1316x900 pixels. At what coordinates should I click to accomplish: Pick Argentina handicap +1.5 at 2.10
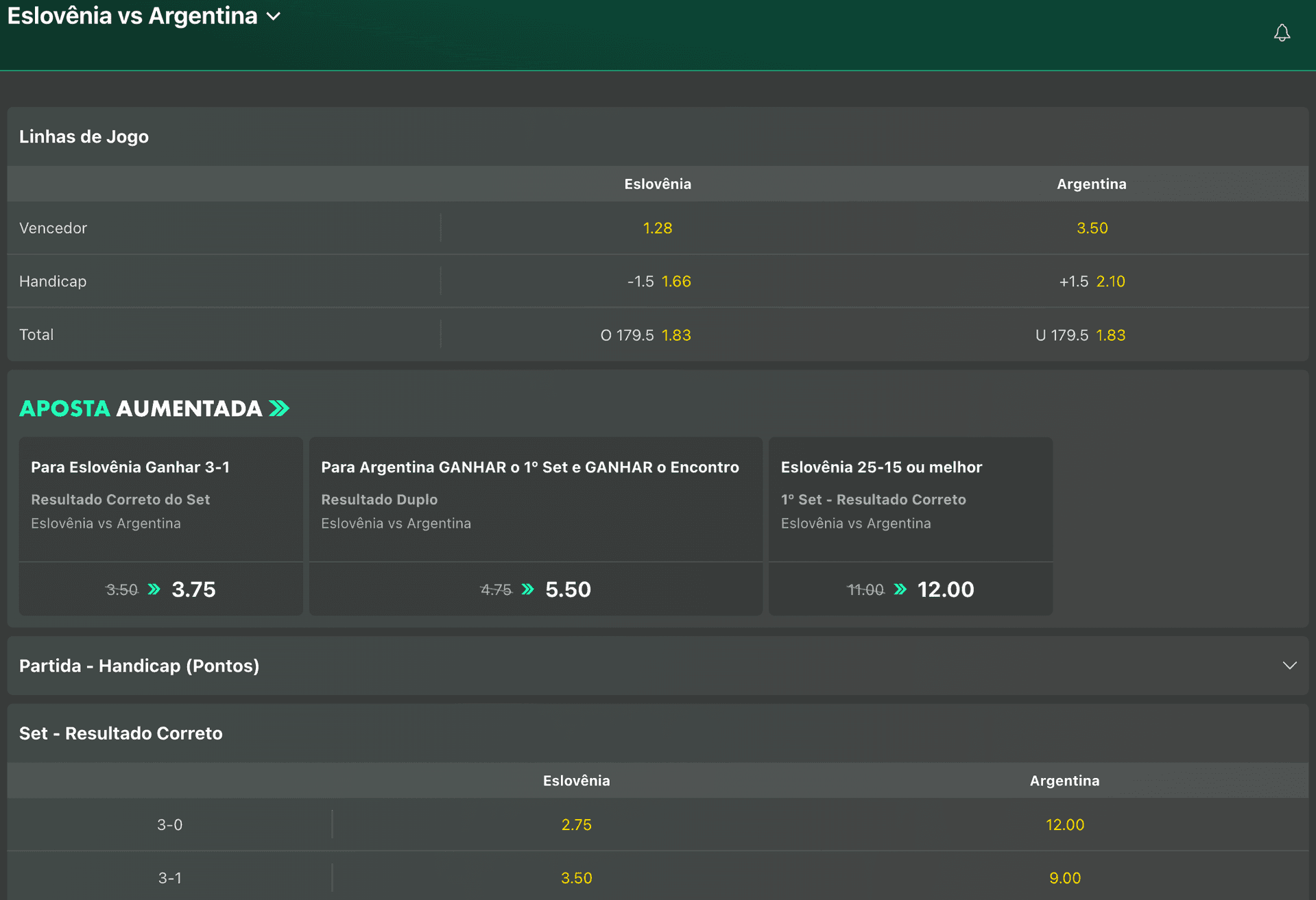1091,282
